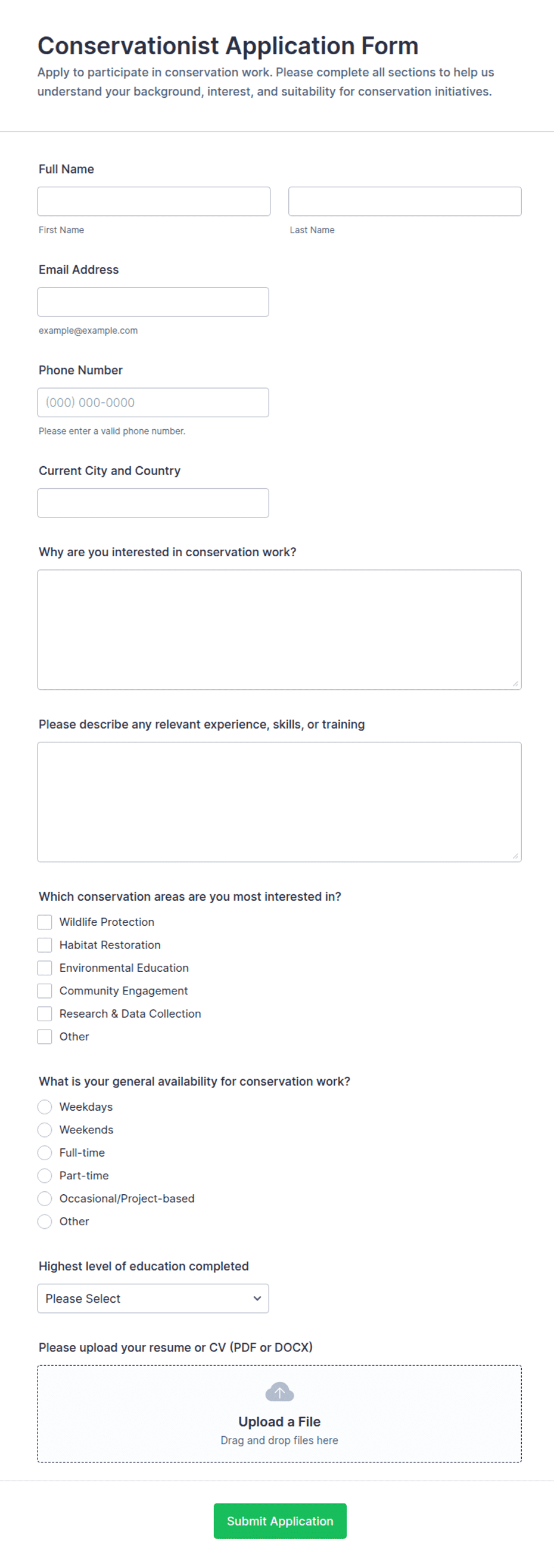The width and height of the screenshot is (554, 1568).
Task: Select the Weekdays availability radio
Action: coord(45,1107)
